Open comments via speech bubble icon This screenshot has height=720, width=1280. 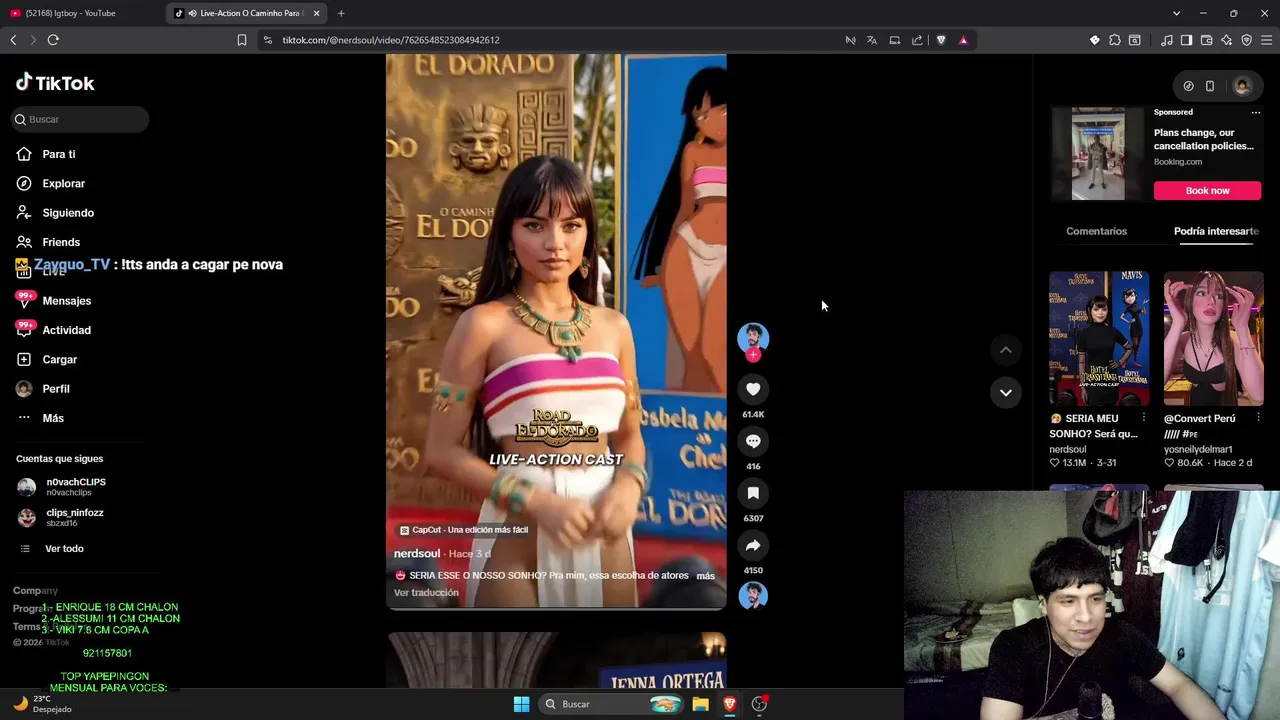tap(753, 441)
